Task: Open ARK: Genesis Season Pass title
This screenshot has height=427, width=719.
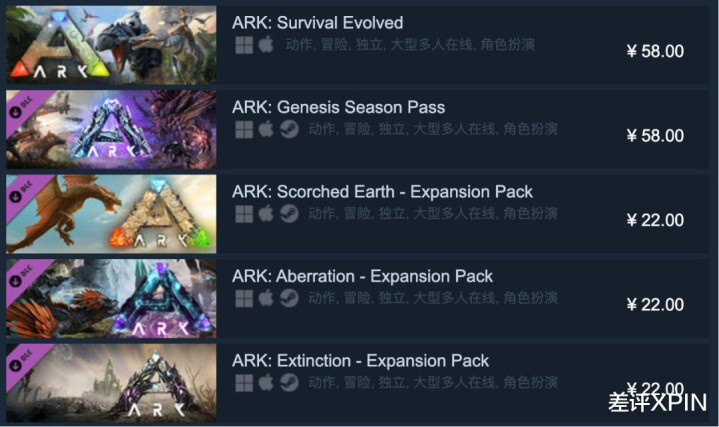Action: tap(338, 107)
